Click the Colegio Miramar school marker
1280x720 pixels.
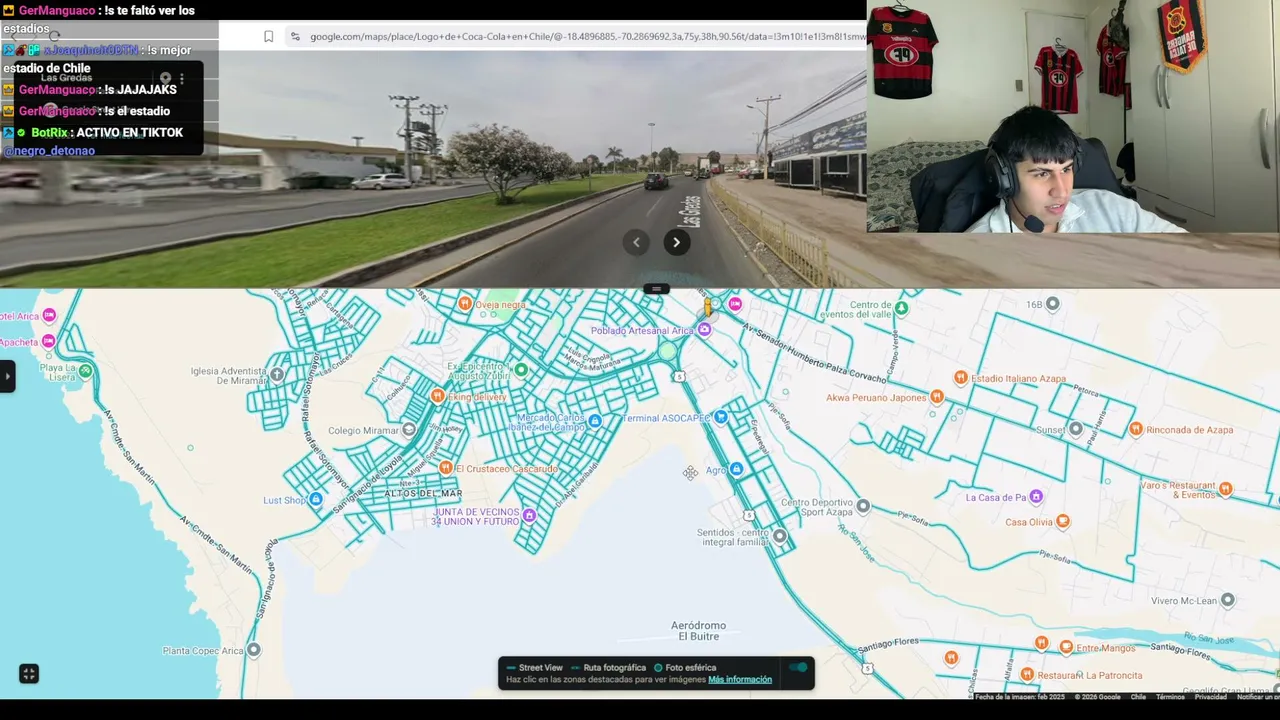408,430
